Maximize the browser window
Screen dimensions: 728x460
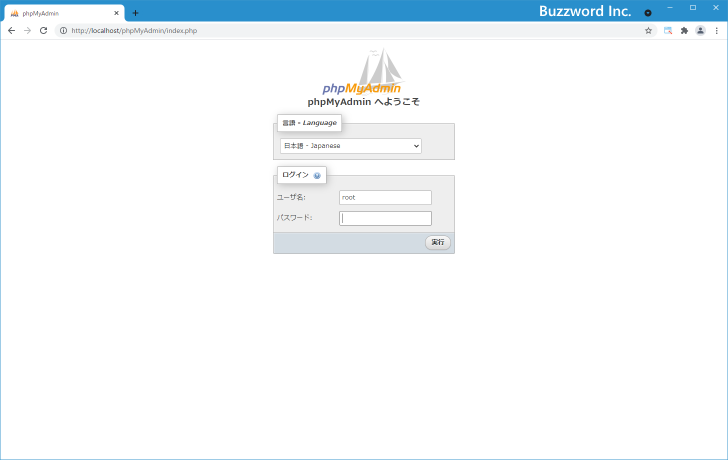[x=693, y=7]
